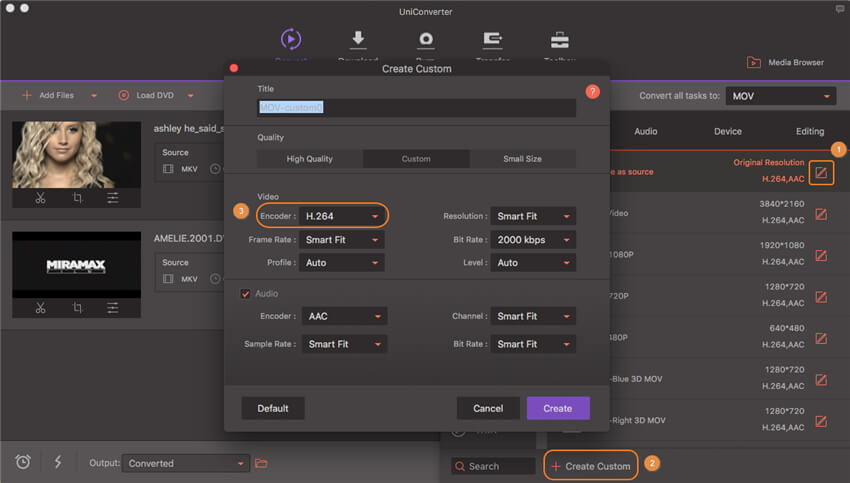Open effects settings icon under ashley video

pyautogui.click(x=113, y=198)
